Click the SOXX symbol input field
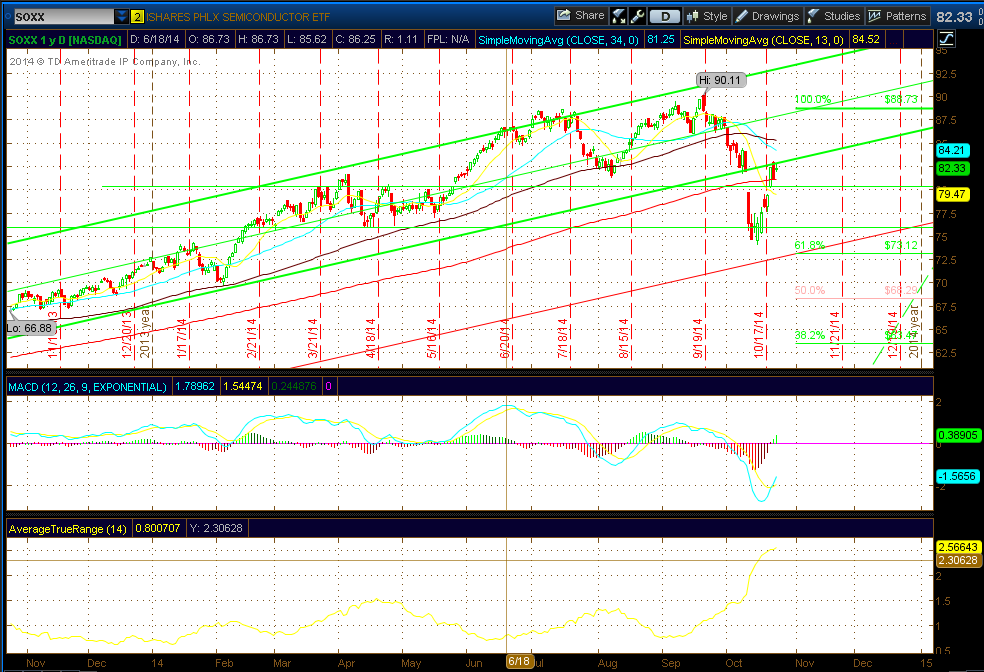Viewport: 984px width, 672px height. click(x=63, y=16)
